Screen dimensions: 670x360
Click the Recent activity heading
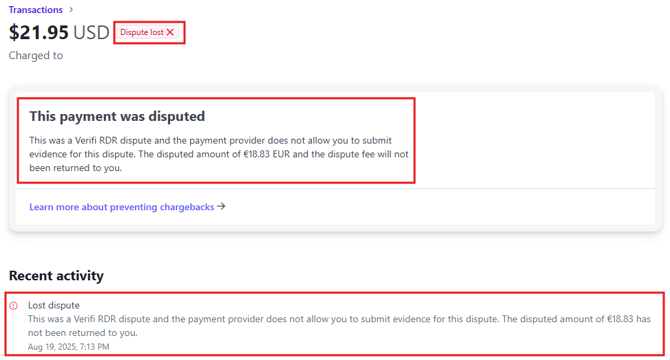pyautogui.click(x=56, y=275)
